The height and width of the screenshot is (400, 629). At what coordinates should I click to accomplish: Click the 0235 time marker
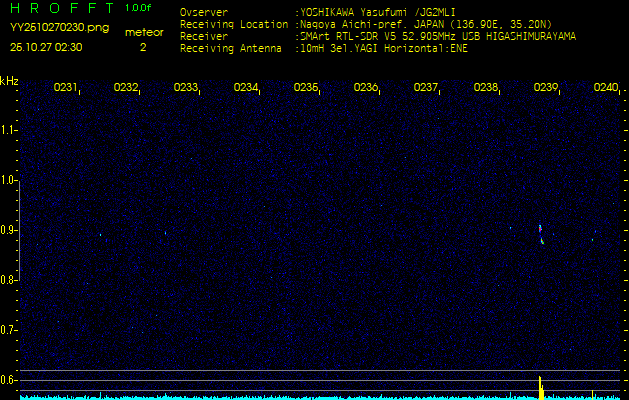(x=305, y=88)
